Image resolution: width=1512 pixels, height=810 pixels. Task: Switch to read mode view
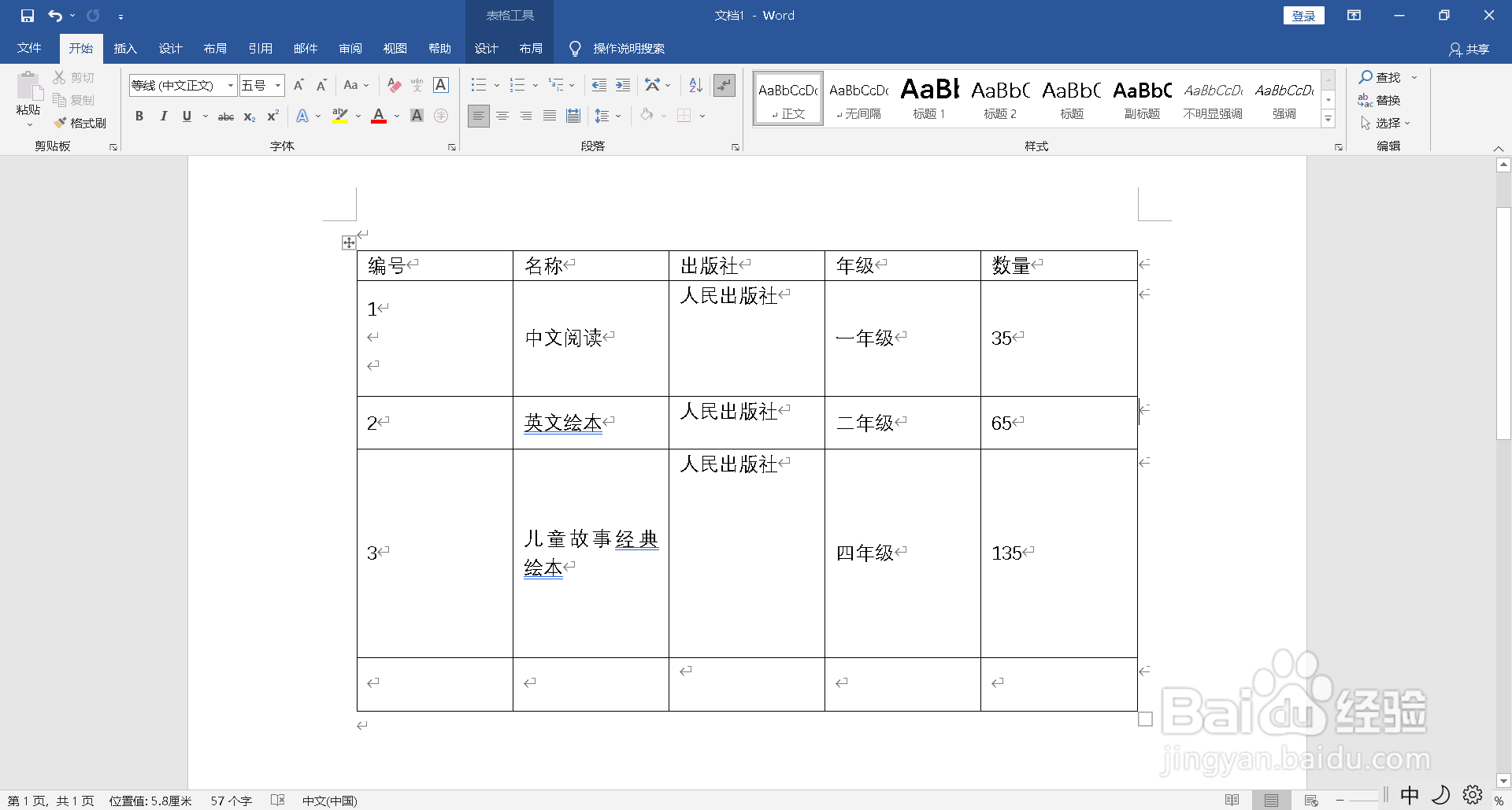(1232, 800)
